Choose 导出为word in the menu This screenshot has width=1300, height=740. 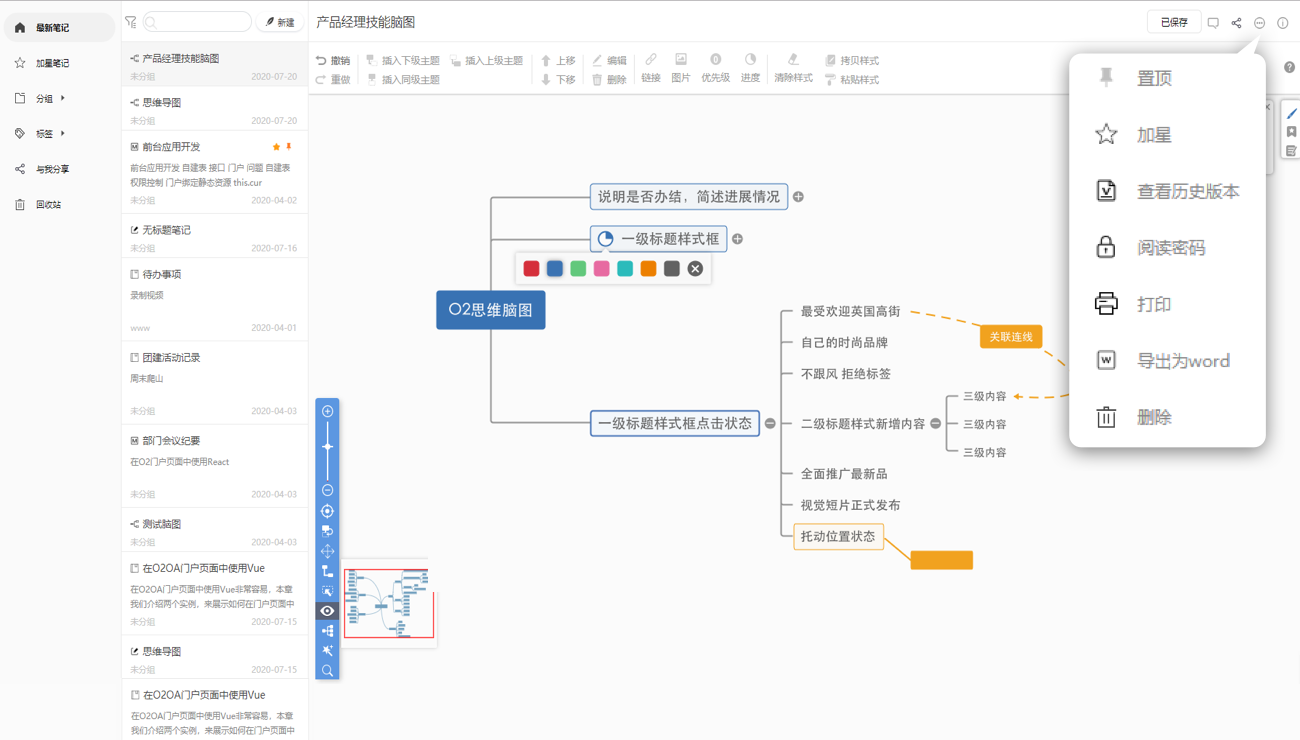tap(1182, 361)
